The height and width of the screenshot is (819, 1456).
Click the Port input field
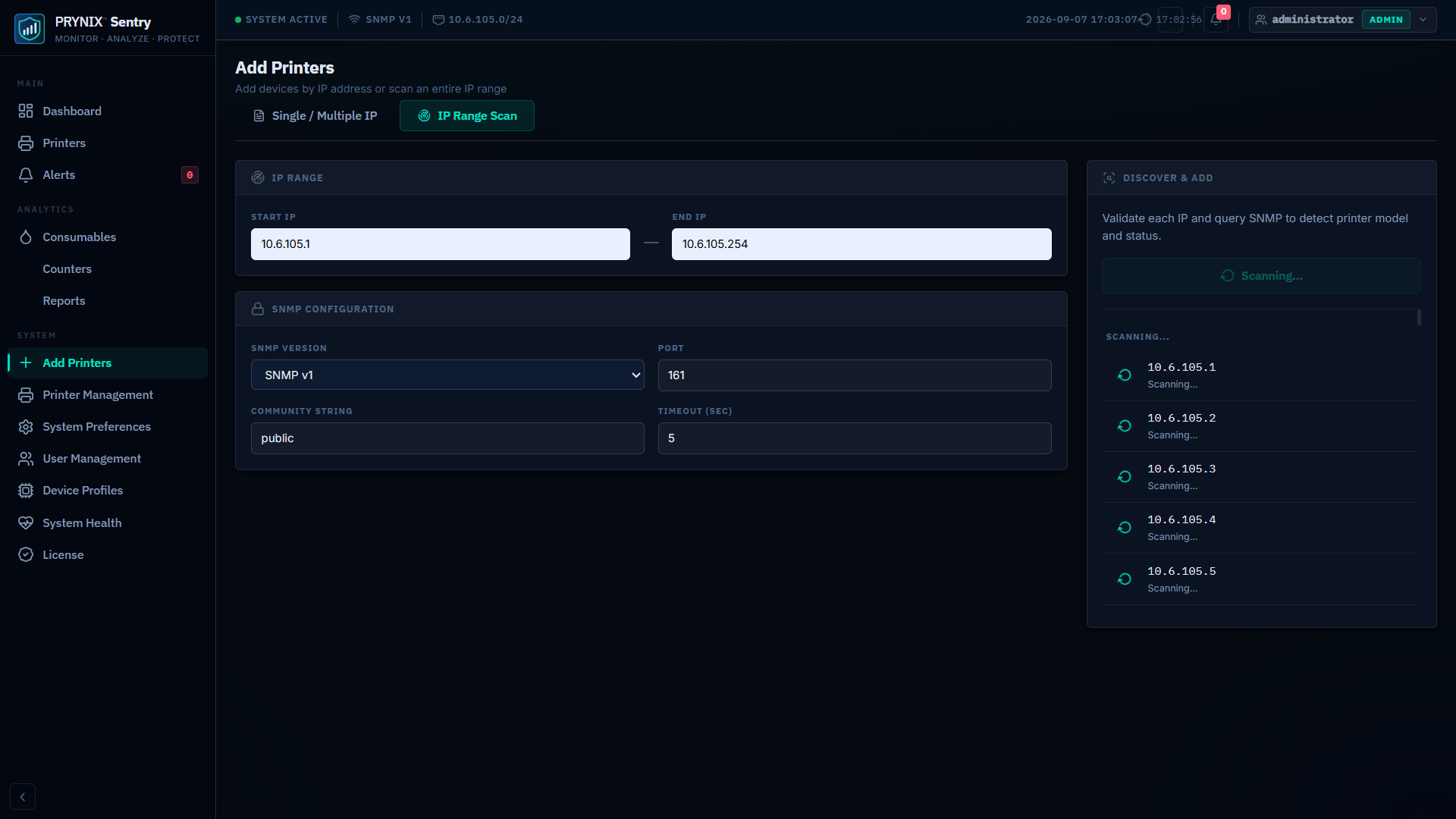pos(855,375)
